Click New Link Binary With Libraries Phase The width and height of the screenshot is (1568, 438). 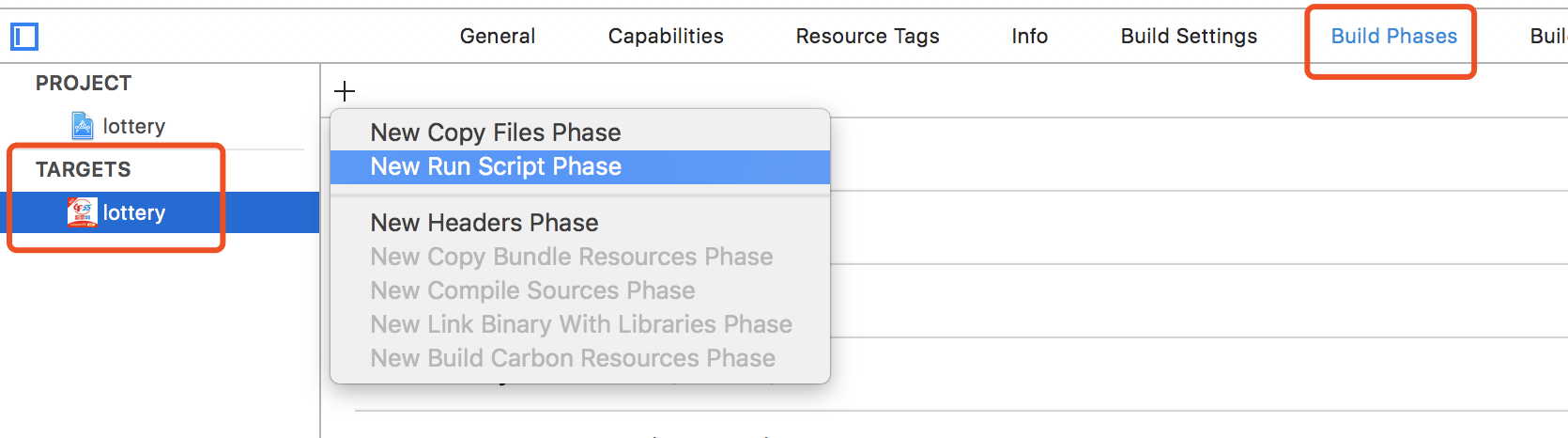581,324
